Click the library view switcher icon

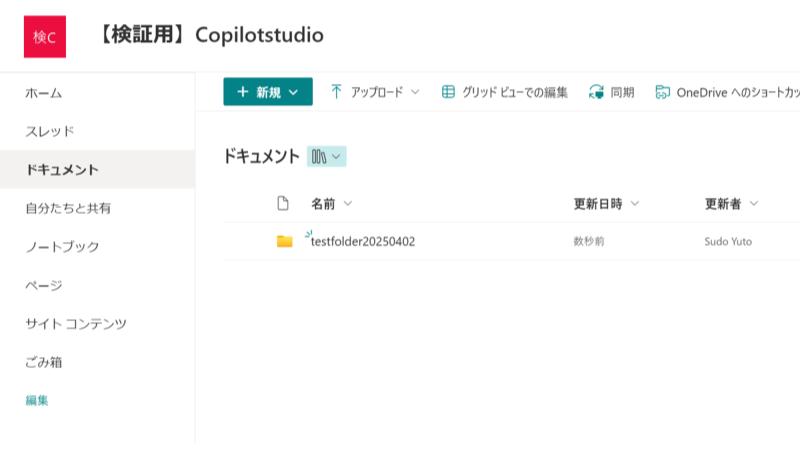click(326, 156)
